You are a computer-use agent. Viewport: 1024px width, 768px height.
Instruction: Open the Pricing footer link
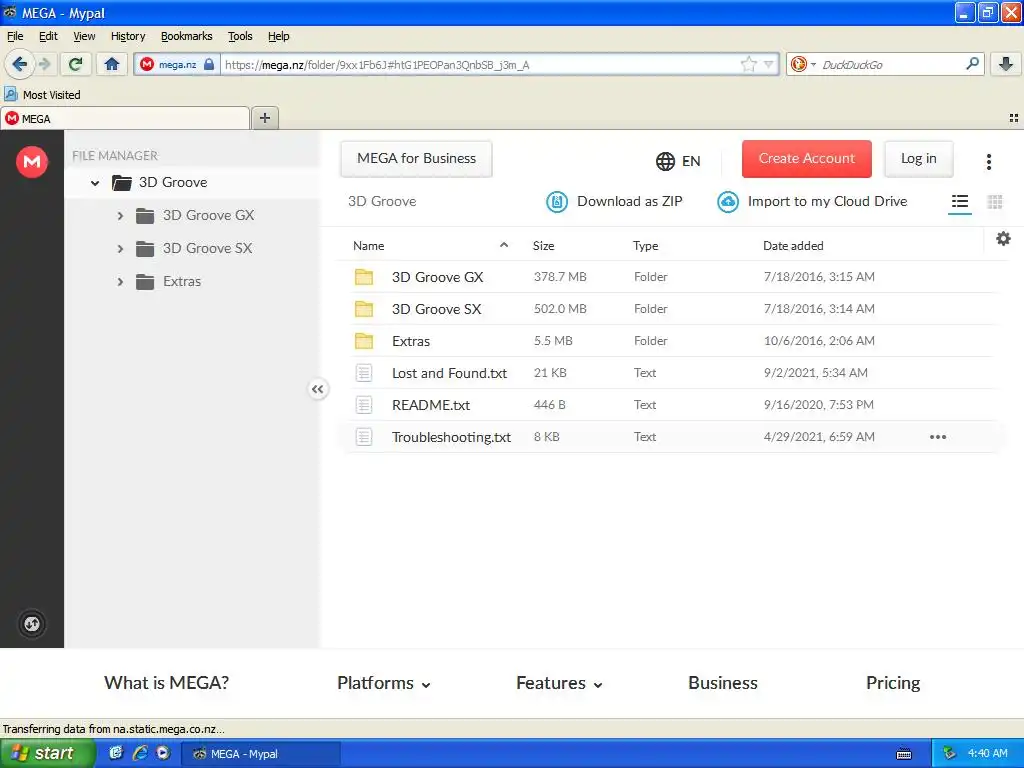point(893,683)
